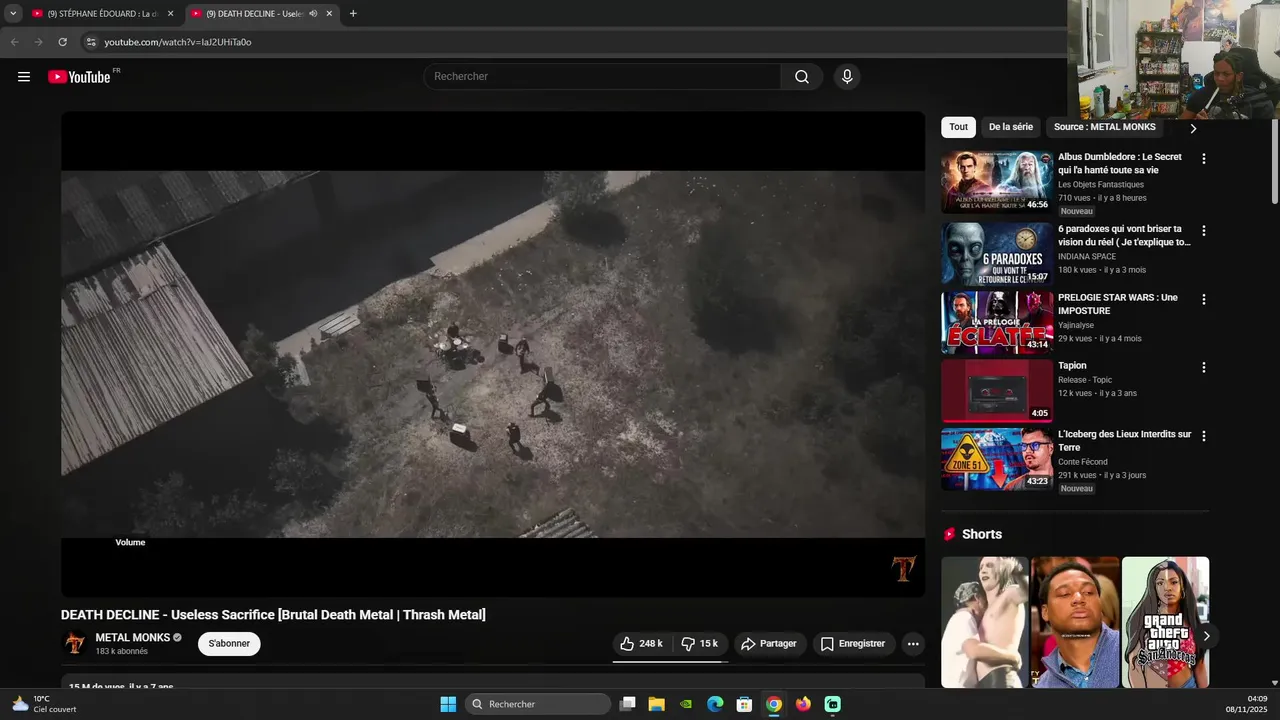Open Microsoft Edge from taskbar
This screenshot has height=720, width=1280.
point(715,704)
